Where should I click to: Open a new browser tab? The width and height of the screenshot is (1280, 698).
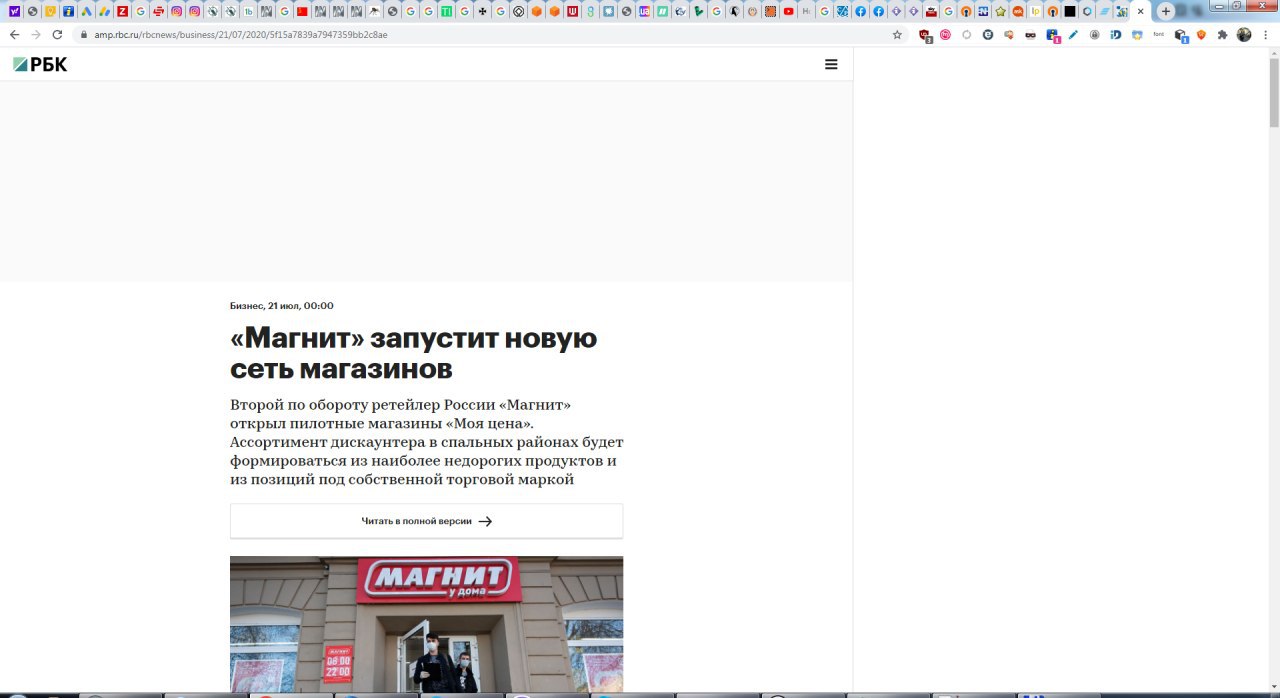click(1165, 11)
